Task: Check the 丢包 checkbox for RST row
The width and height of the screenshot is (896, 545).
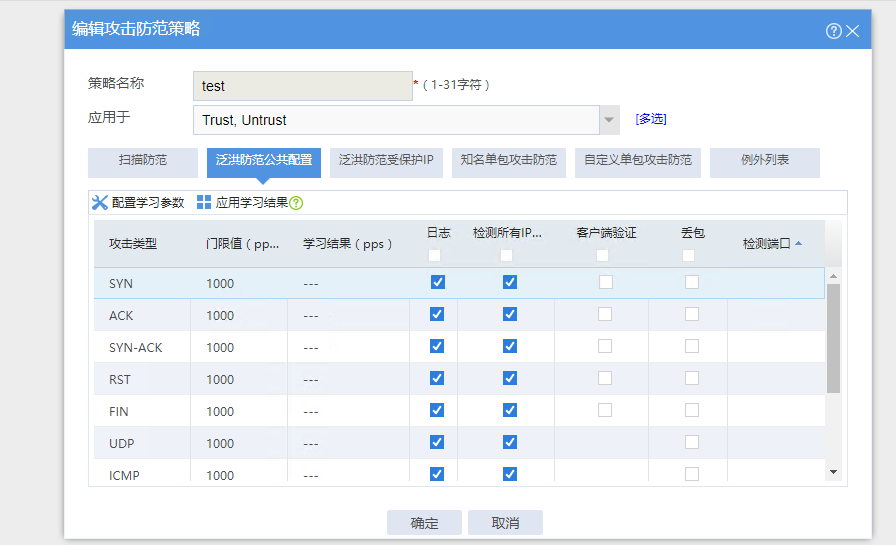Action: coord(691,379)
